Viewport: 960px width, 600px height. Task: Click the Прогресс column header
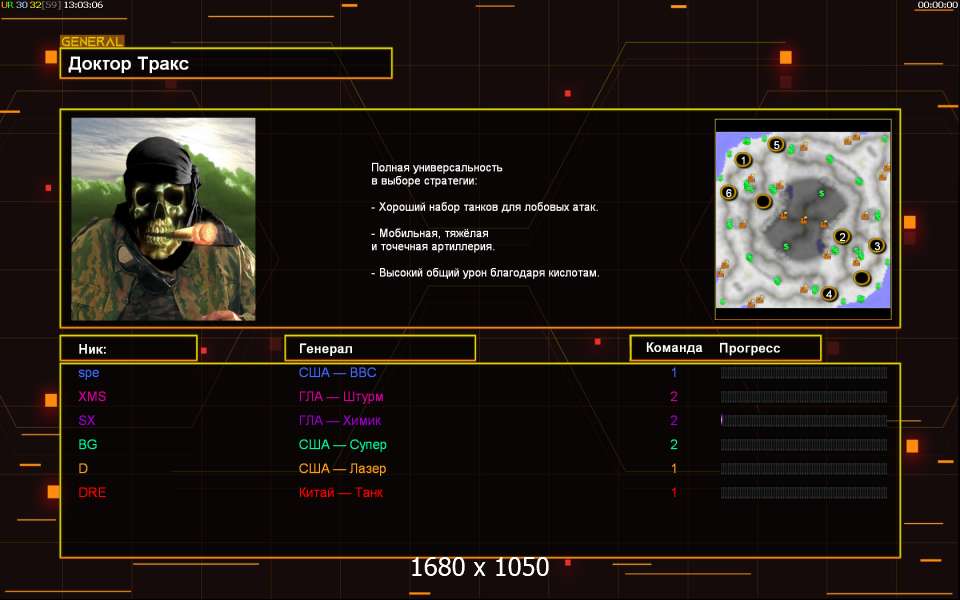(x=749, y=348)
